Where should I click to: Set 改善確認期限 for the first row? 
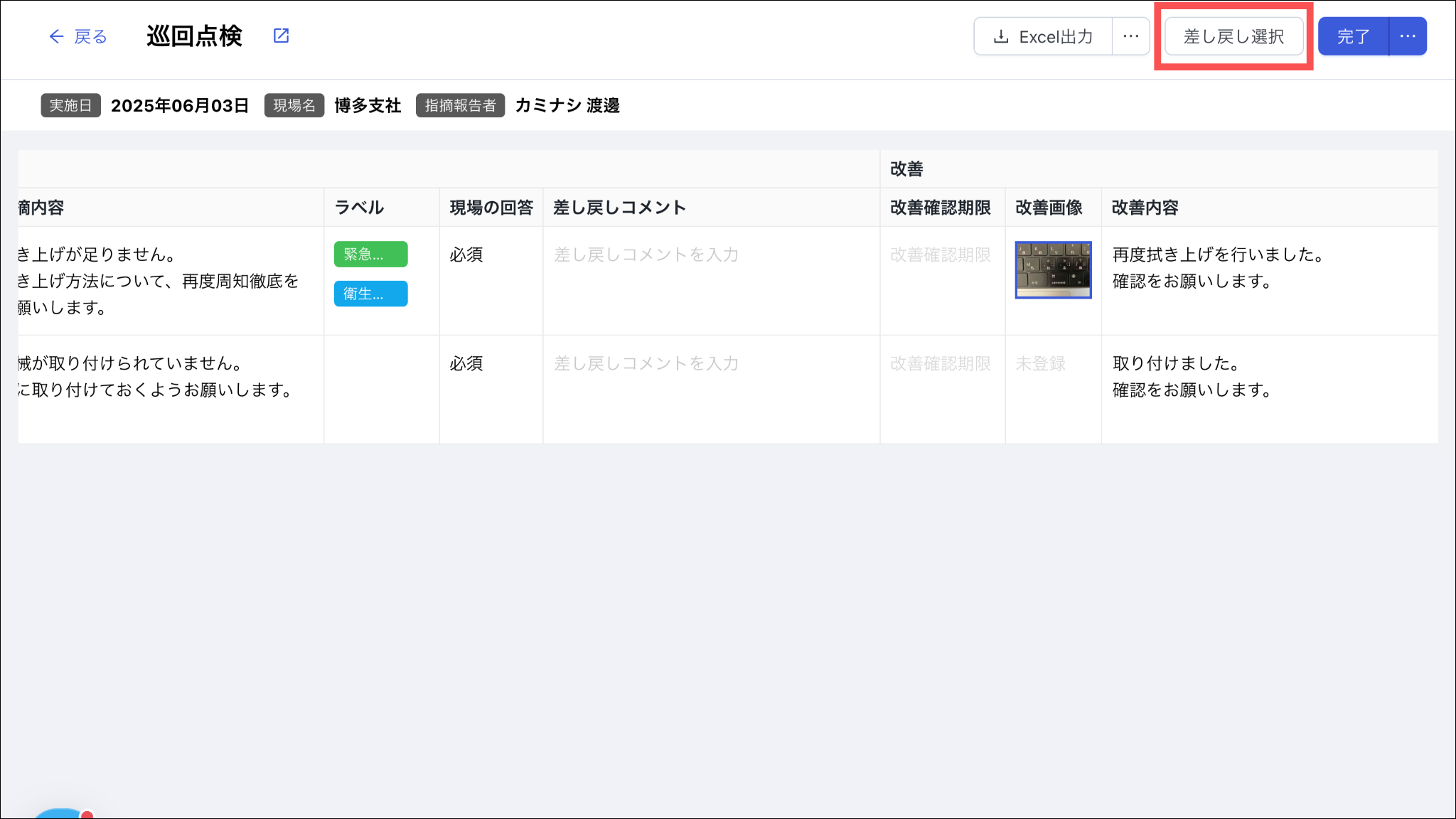[x=941, y=255]
